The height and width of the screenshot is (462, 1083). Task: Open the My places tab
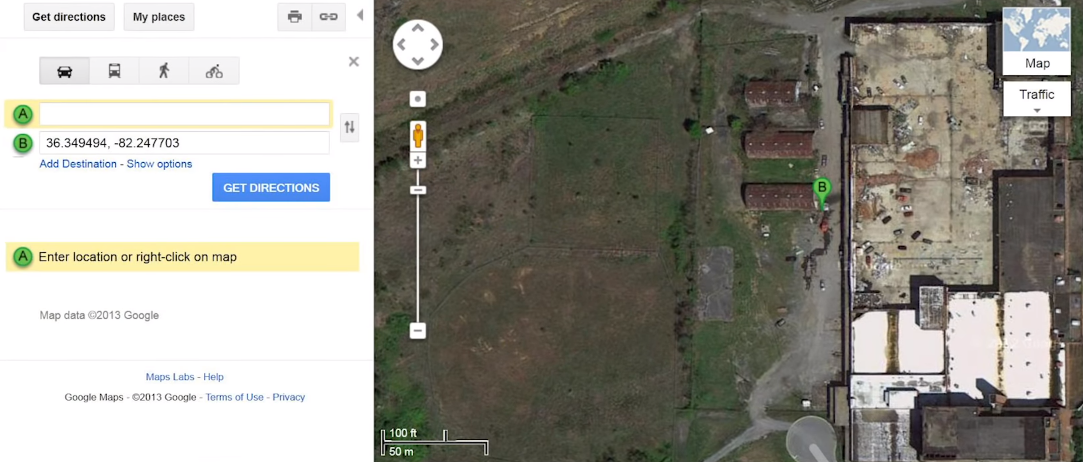(159, 17)
